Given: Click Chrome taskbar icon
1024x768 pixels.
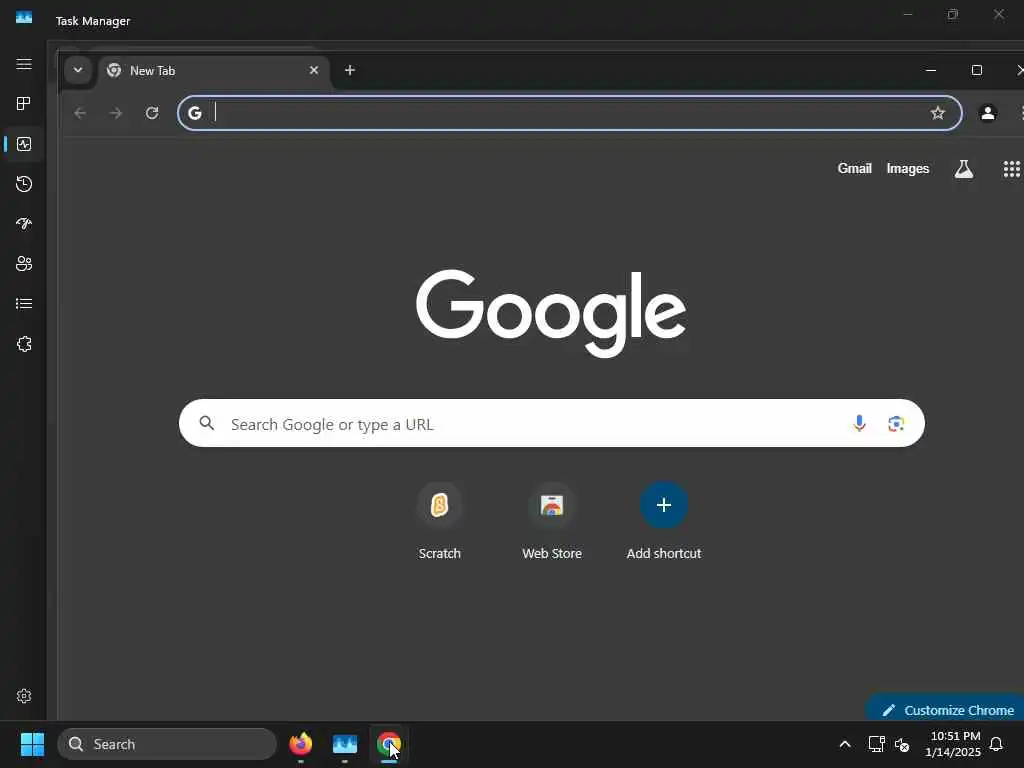Looking at the screenshot, I should [x=389, y=744].
